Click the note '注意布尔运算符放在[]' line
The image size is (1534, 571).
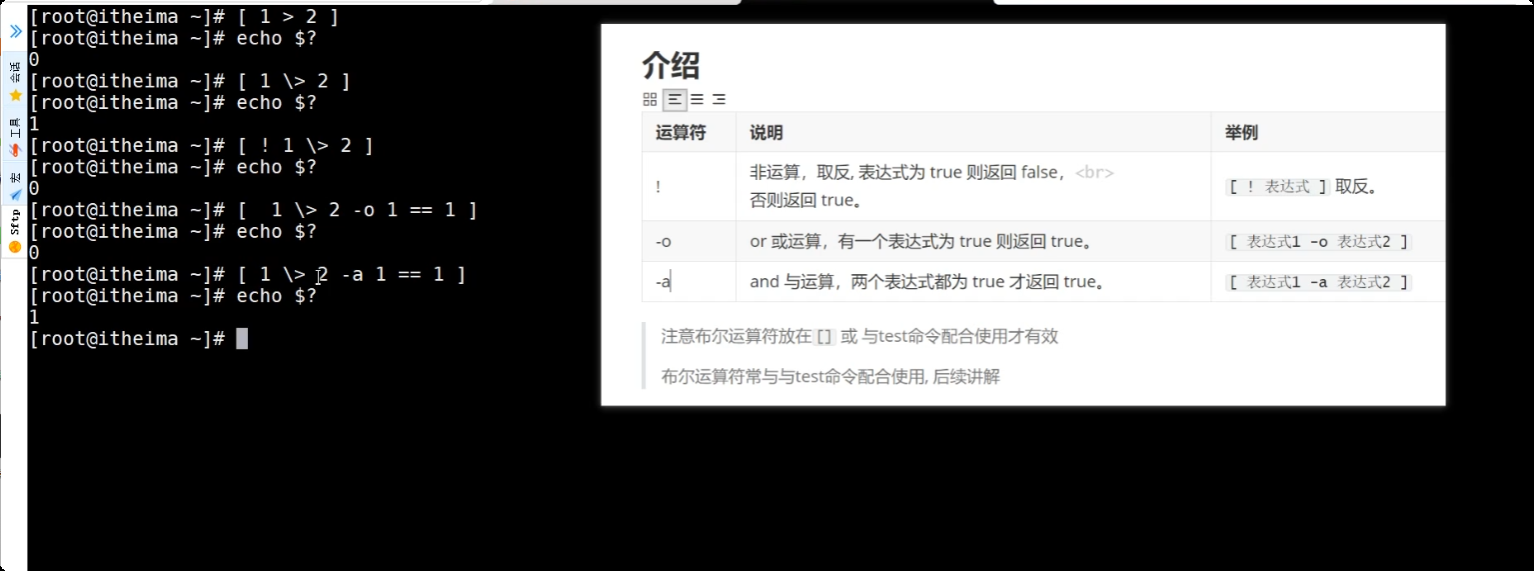pyautogui.click(x=859, y=336)
